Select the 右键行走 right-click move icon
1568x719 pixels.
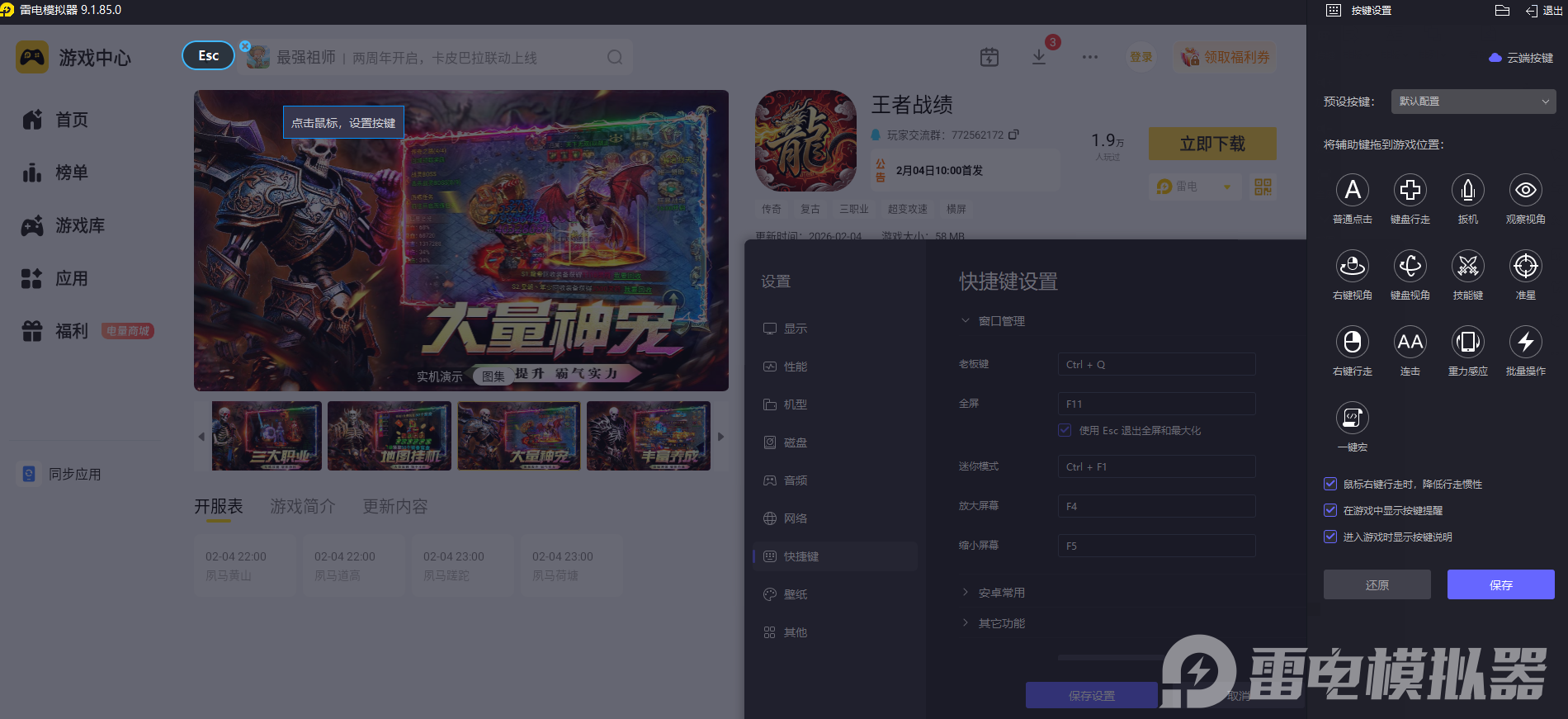[1352, 342]
